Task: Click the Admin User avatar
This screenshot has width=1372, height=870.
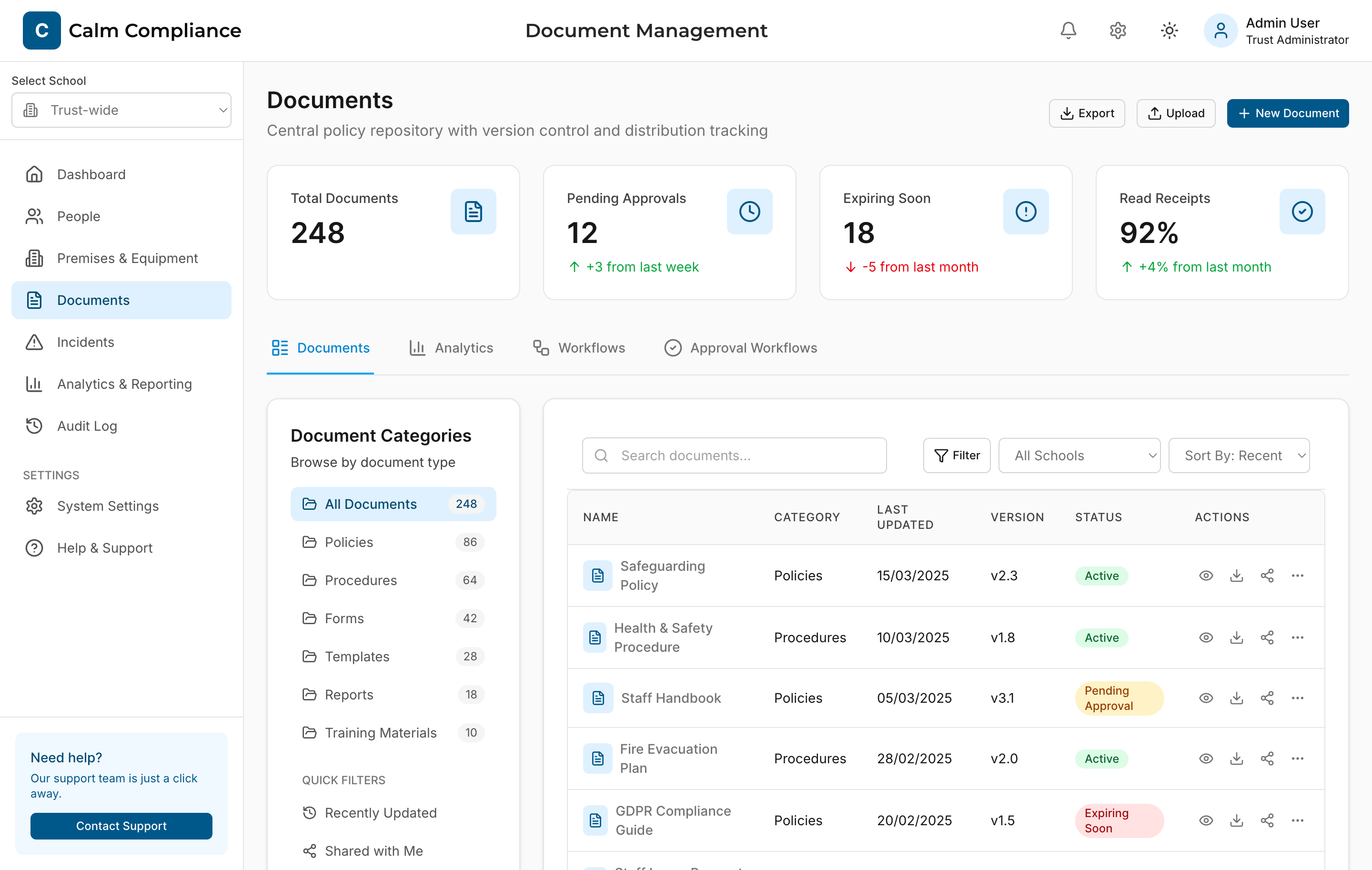Action: [x=1220, y=30]
